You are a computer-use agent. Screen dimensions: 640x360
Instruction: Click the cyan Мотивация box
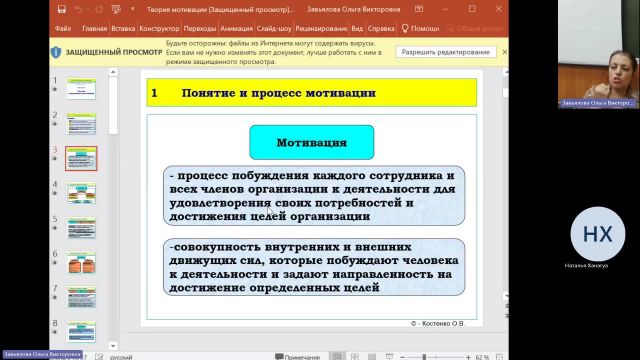click(x=311, y=142)
